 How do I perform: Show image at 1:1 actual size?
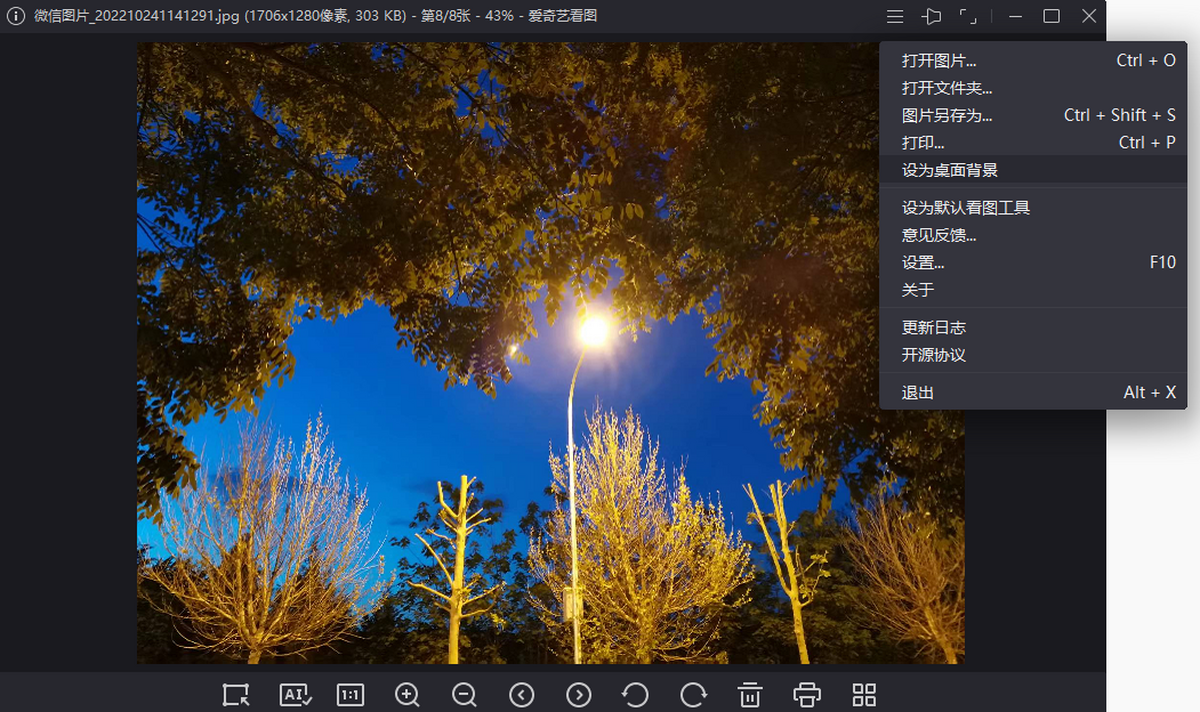click(x=350, y=695)
